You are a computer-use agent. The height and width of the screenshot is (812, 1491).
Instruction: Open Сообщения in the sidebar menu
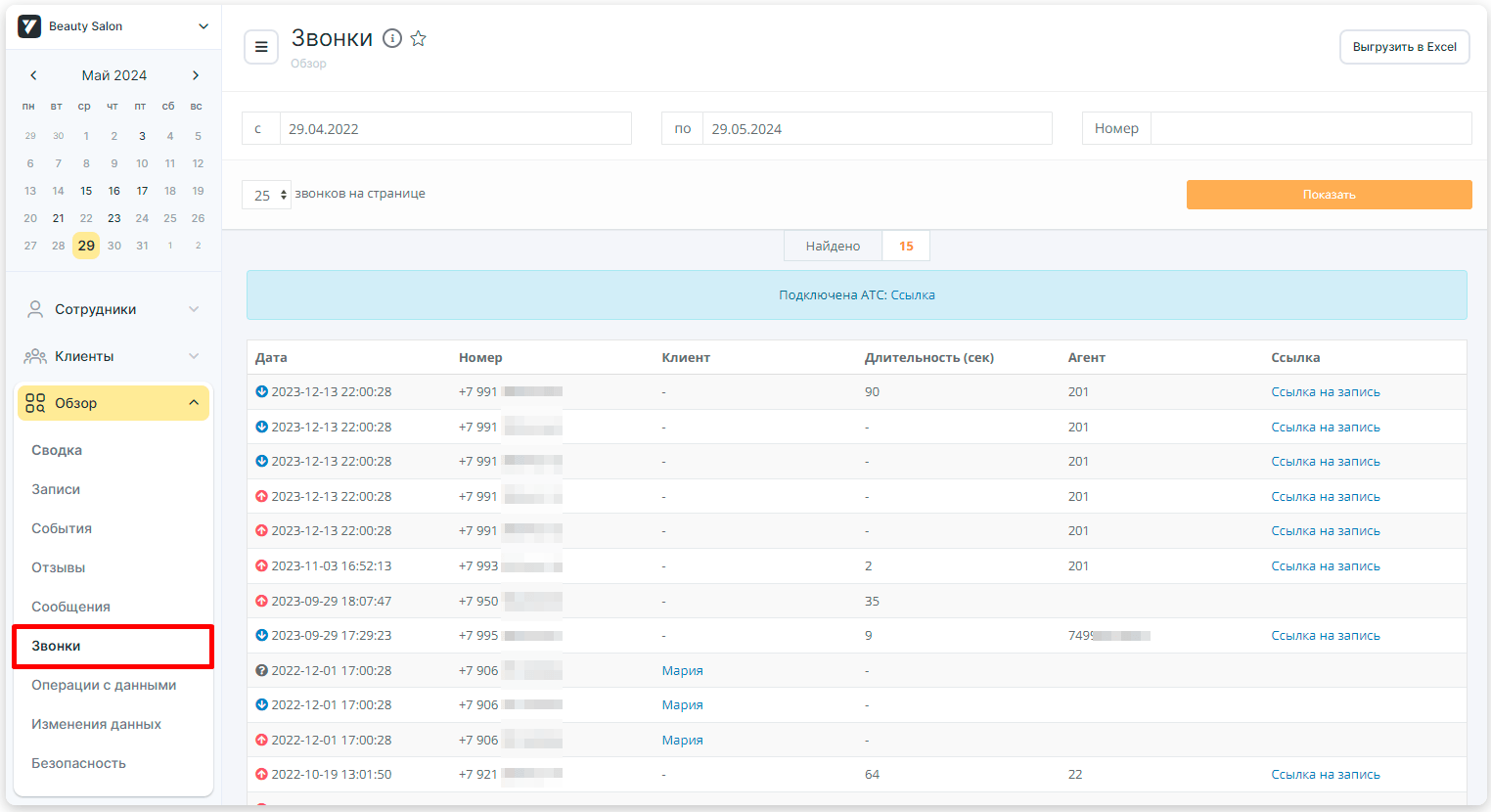pyautogui.click(x=70, y=607)
